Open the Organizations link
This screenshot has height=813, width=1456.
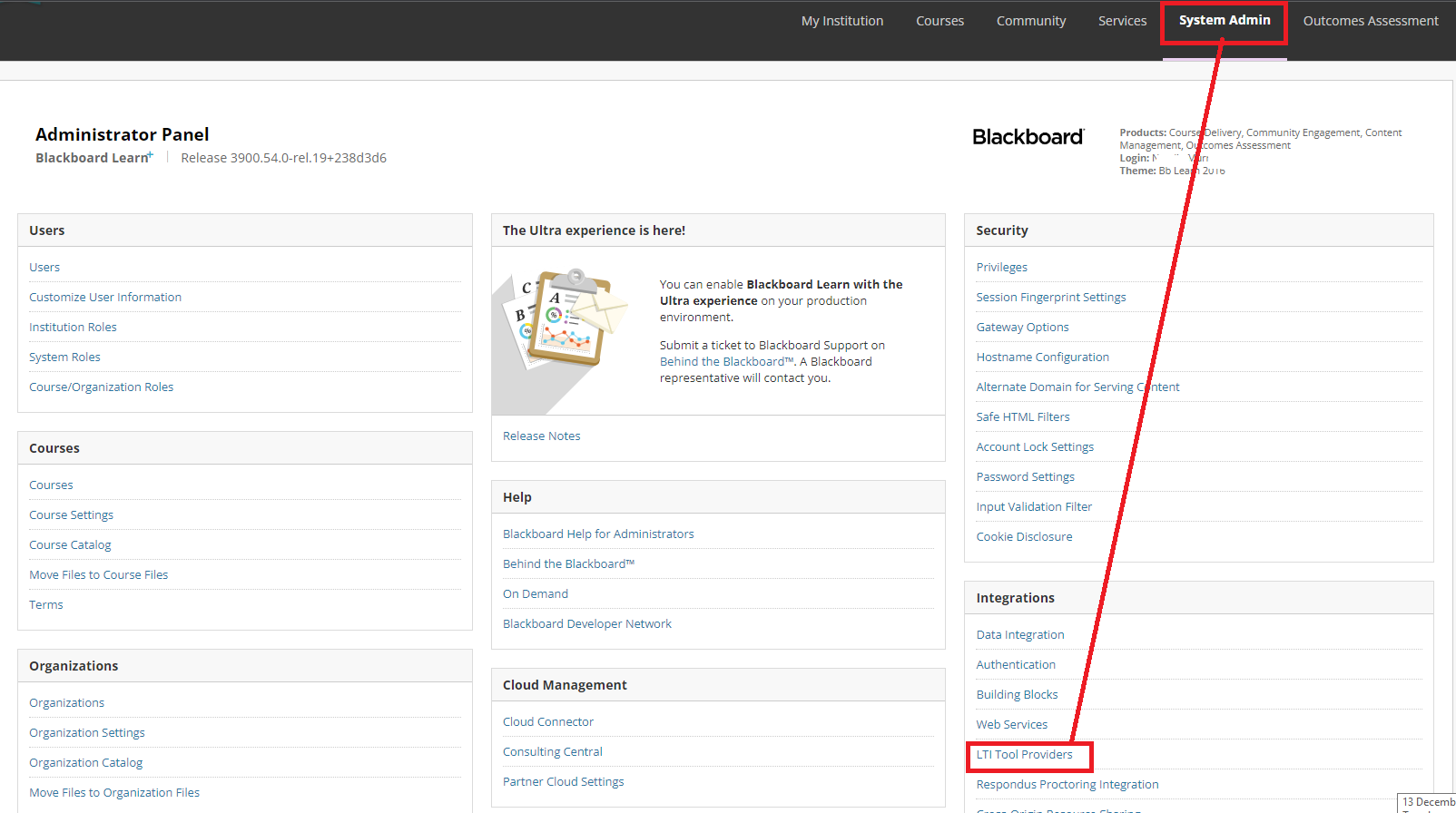[x=66, y=703]
